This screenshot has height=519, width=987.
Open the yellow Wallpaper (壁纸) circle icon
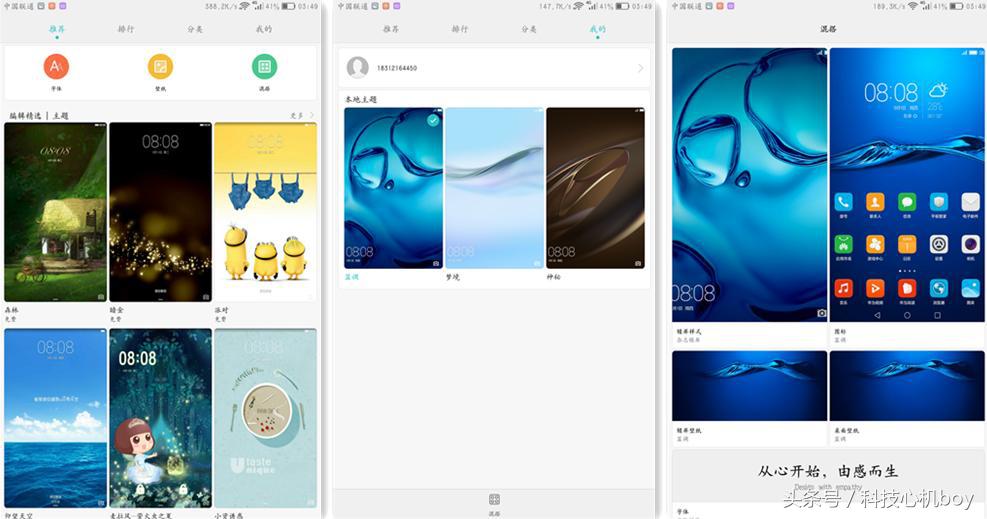click(x=161, y=66)
